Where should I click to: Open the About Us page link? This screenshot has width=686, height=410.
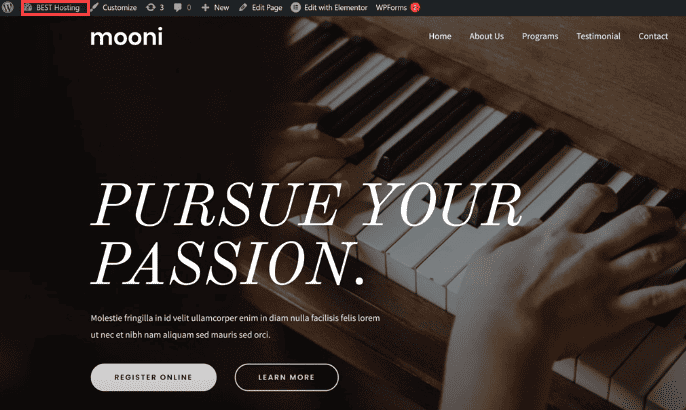486,36
